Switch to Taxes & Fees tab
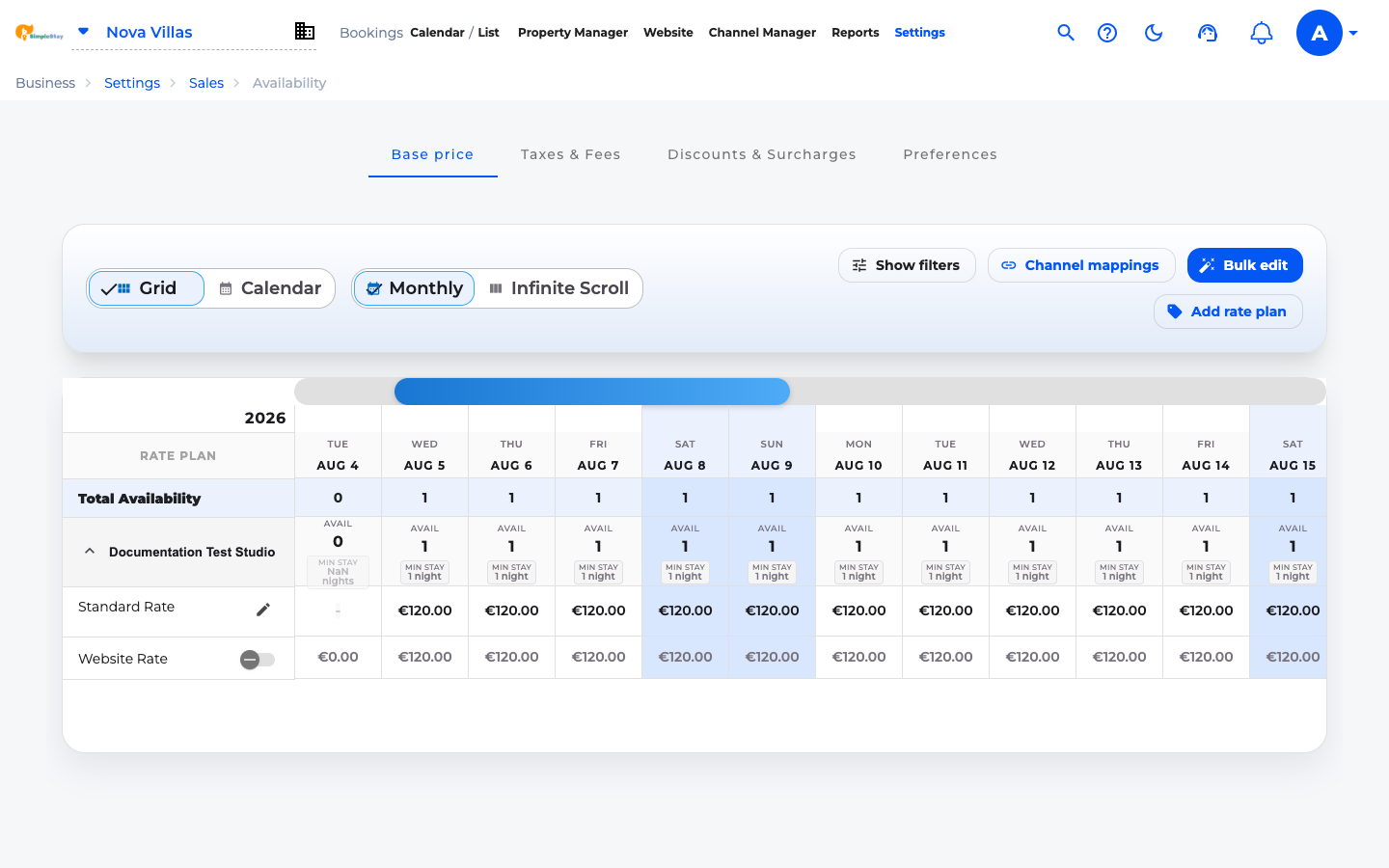This screenshot has height=868, width=1389. coord(570,154)
